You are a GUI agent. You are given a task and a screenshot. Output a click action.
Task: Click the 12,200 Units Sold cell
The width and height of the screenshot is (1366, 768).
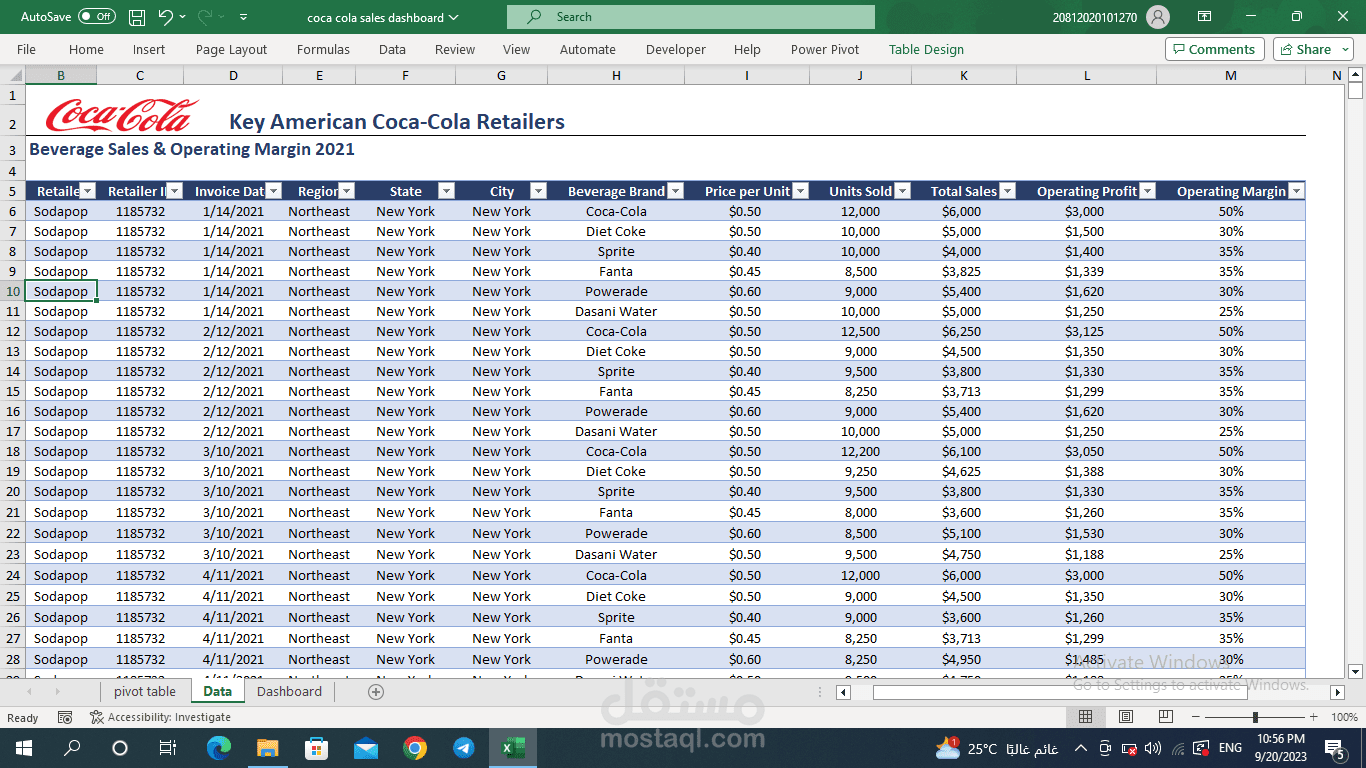tap(860, 451)
